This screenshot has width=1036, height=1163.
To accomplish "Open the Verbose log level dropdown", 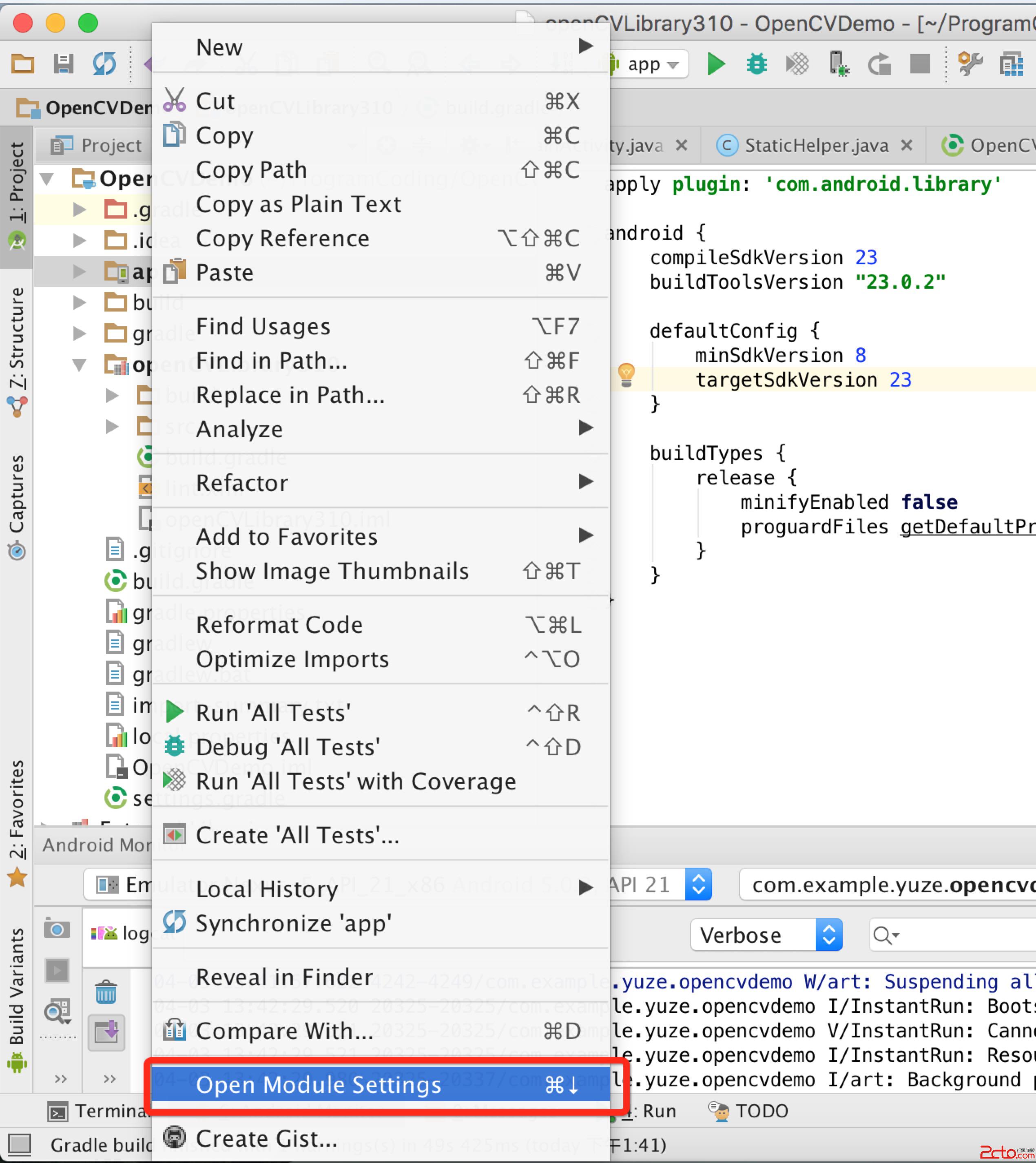I will pyautogui.click(x=766, y=935).
